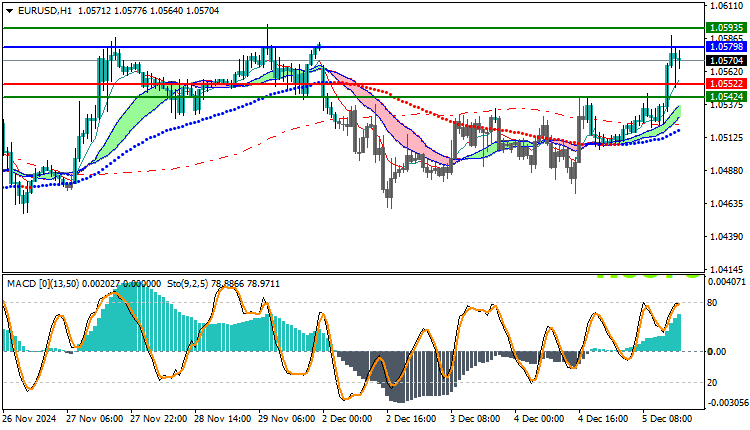
Task: Click the 1.04390 price scale value
Action: pos(727,237)
